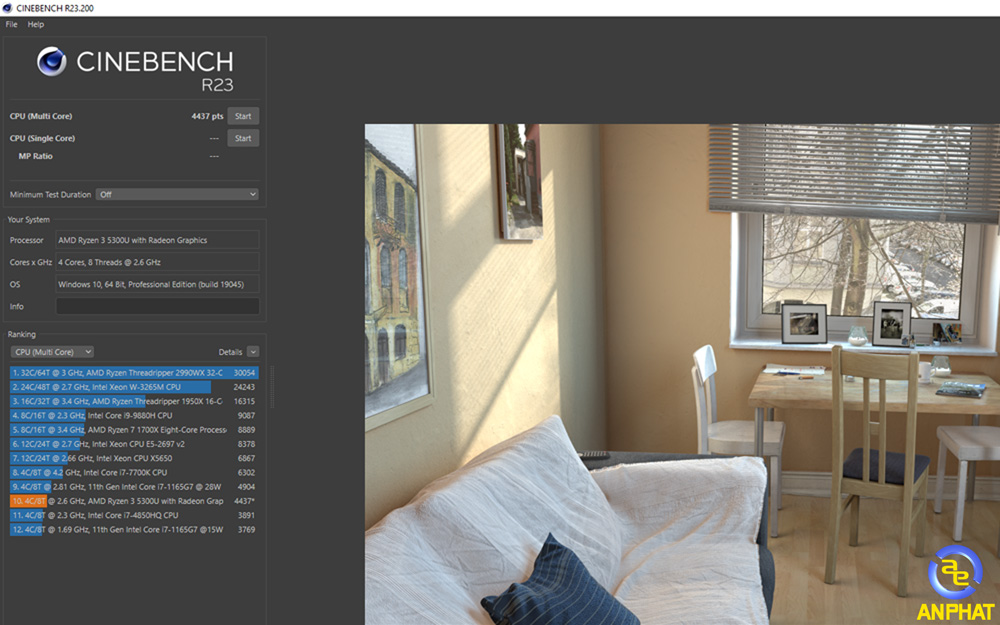Open the Minimum Test Duration dropdown

(177, 195)
